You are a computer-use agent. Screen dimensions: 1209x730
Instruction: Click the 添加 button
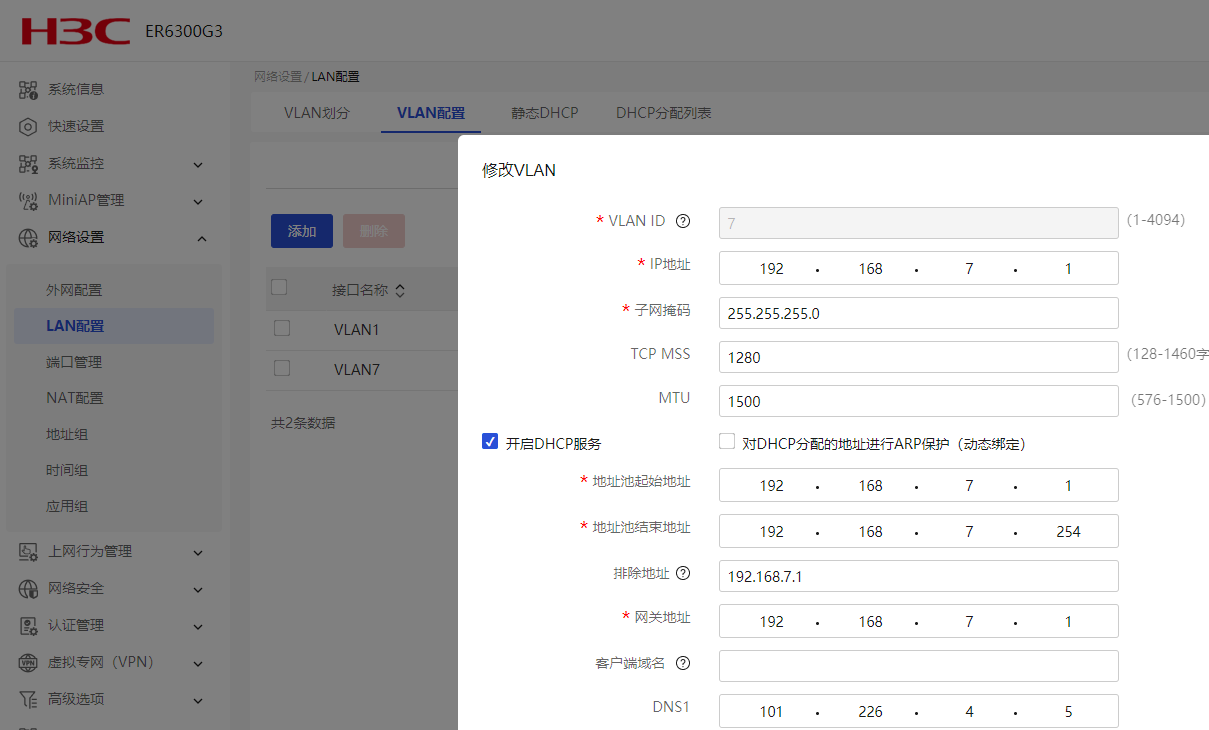pyautogui.click(x=301, y=231)
